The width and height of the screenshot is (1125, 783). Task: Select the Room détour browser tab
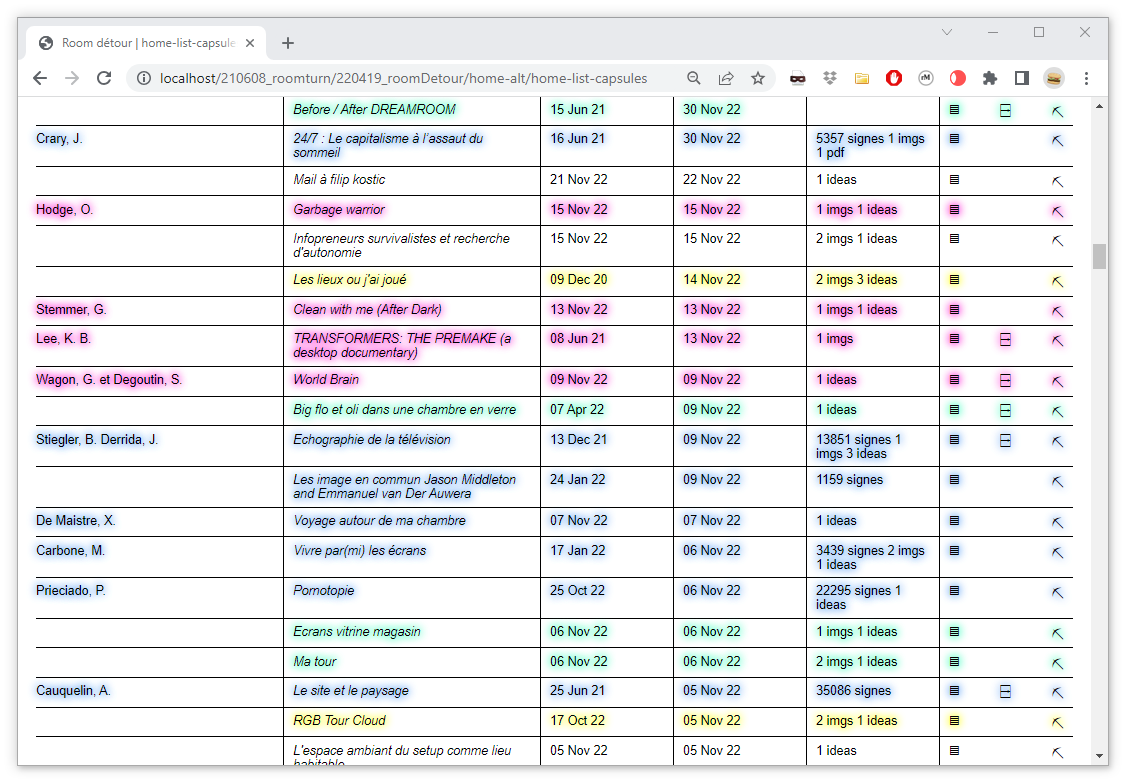pos(145,43)
